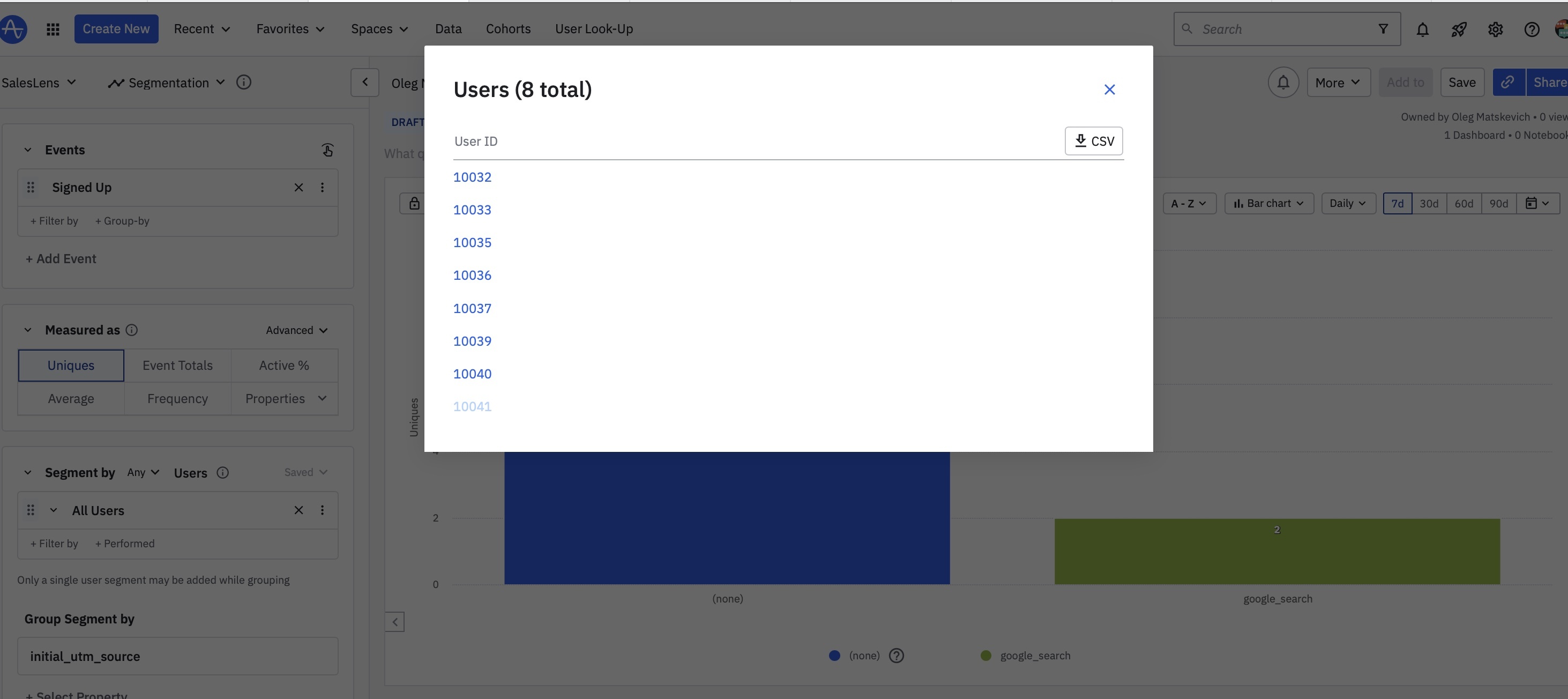
Task: Open user ID 10035 link
Action: 472,242
